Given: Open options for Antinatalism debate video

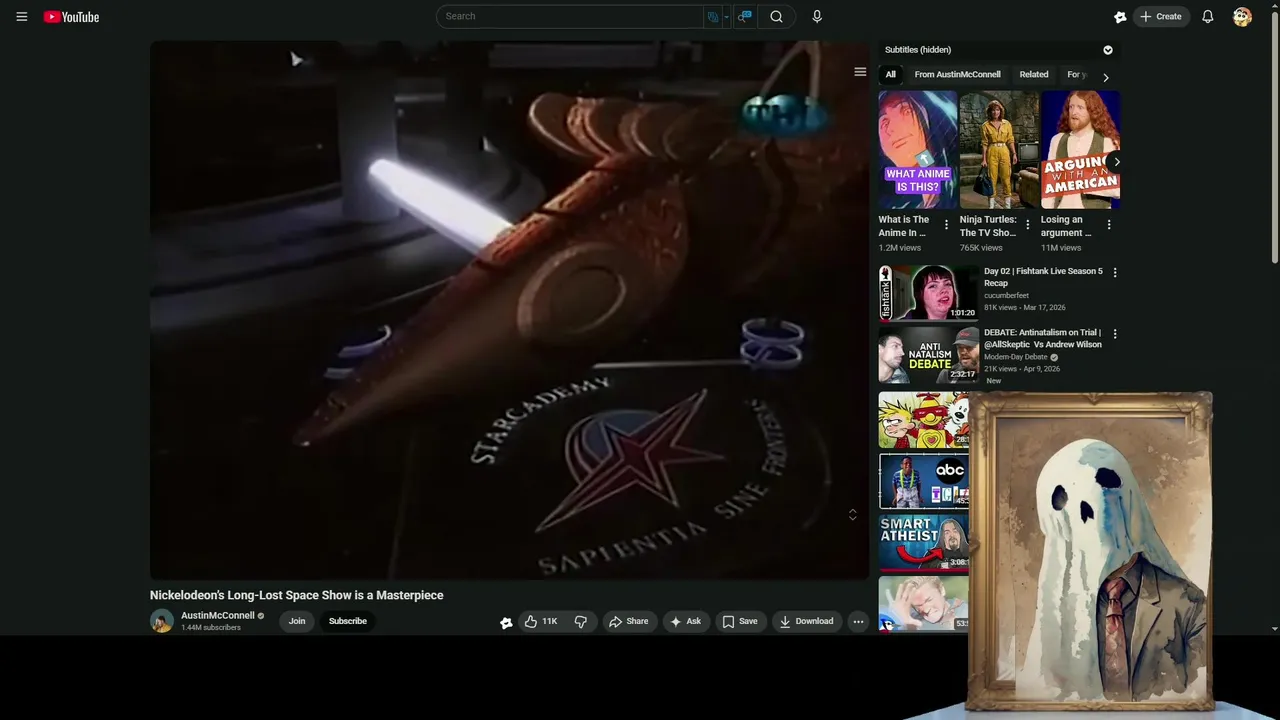Looking at the screenshot, I should pyautogui.click(x=1115, y=334).
